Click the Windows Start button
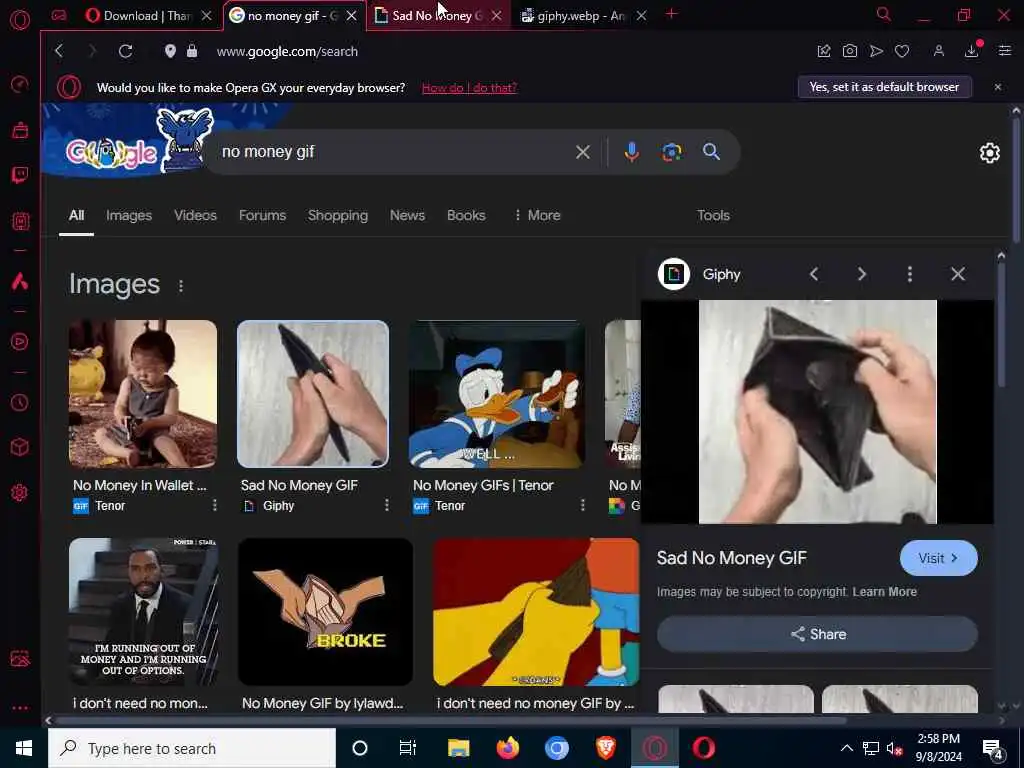Viewport: 1024px width, 768px height. click(24, 748)
